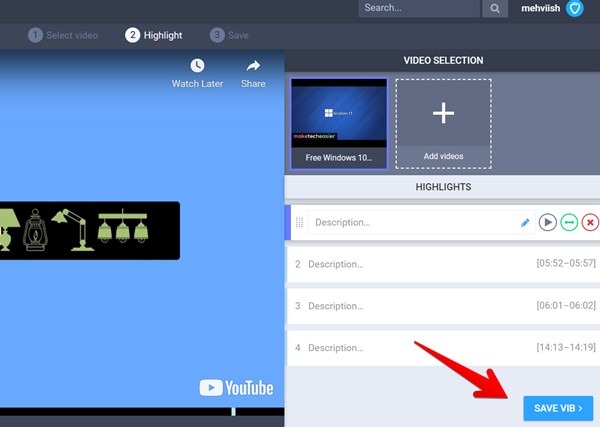Select highlight 3 at 06:01–06:02

443,306
